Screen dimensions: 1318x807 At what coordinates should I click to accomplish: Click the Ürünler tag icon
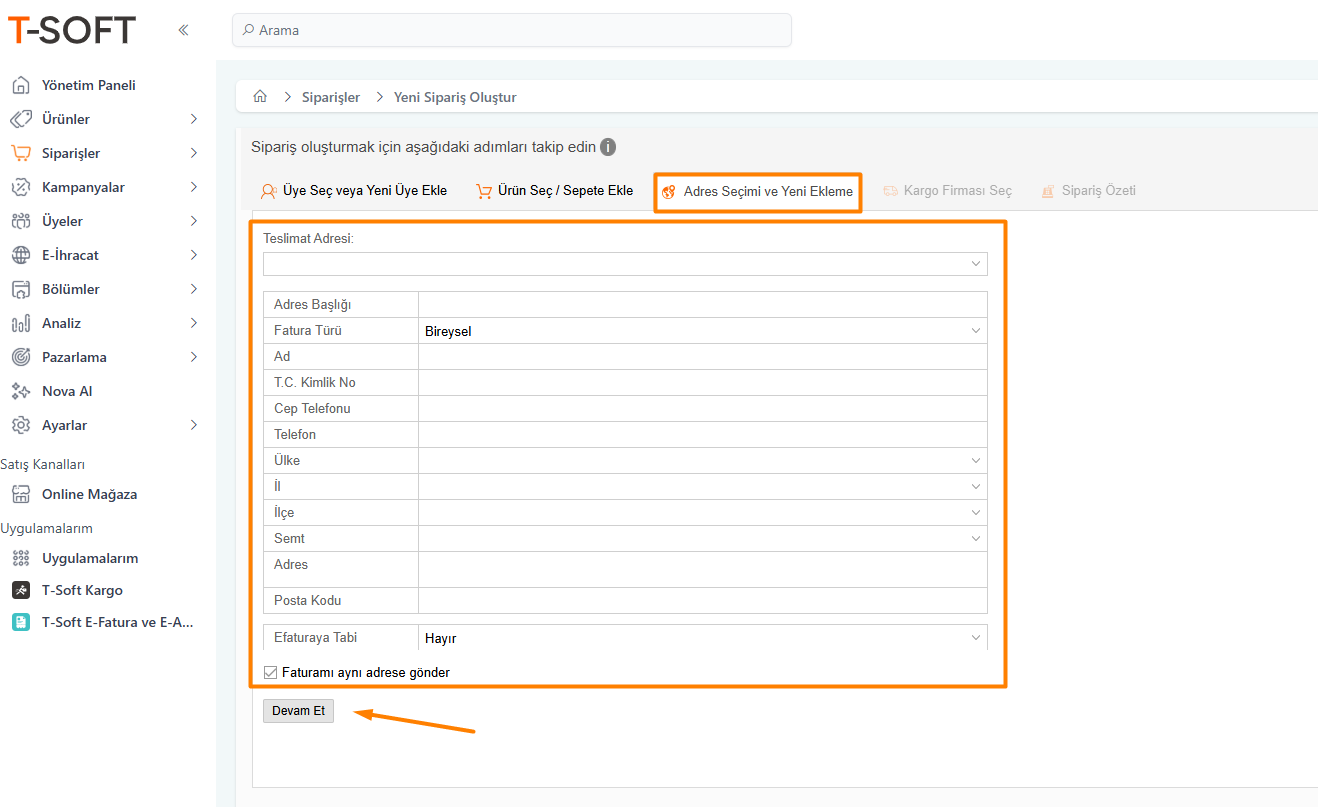[x=21, y=119]
